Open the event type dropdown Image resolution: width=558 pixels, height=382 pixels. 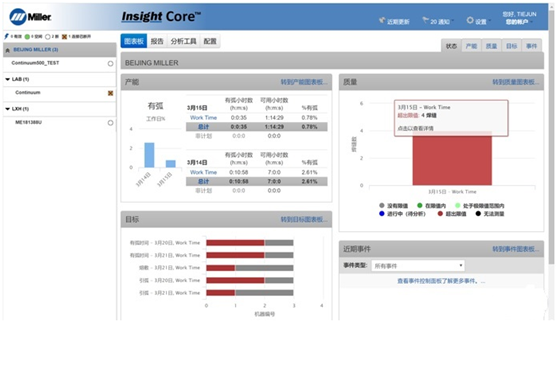[418, 266]
